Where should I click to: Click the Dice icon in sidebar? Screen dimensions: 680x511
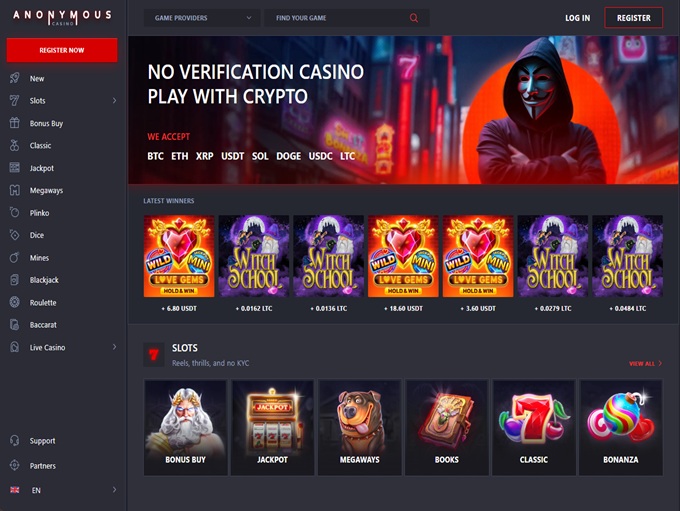(15, 235)
